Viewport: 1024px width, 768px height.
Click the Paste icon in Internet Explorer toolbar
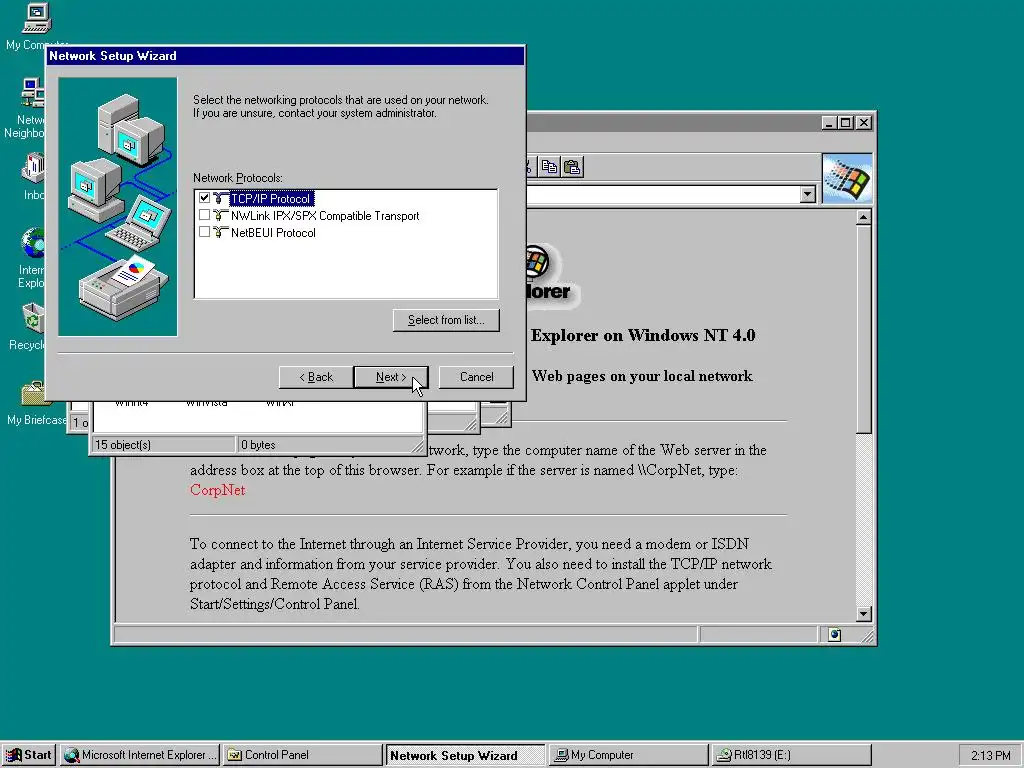coord(572,167)
